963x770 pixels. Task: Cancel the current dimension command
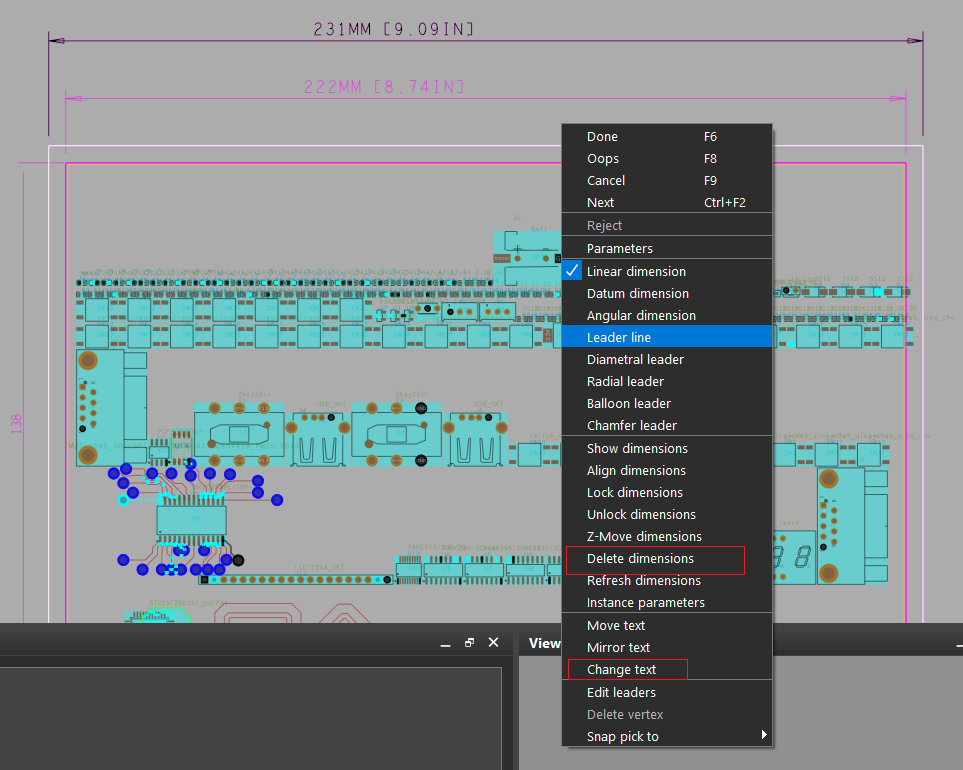tap(606, 180)
